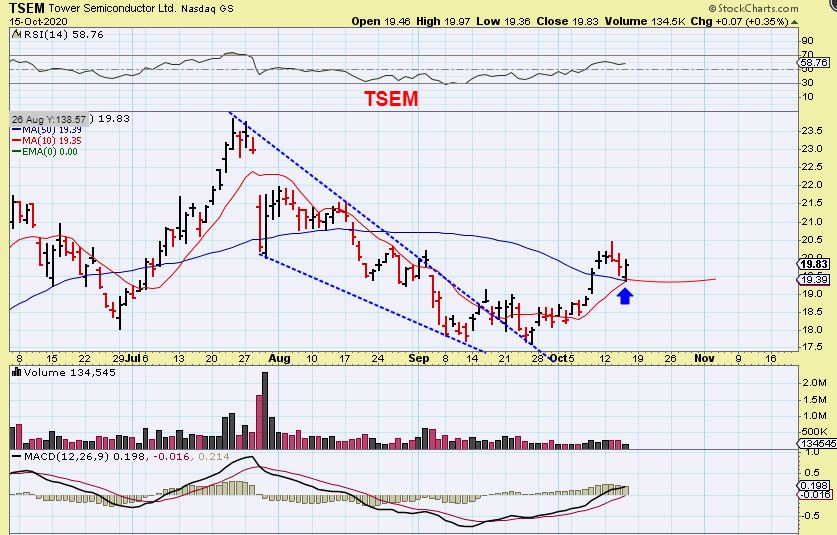The image size is (837, 535).
Task: Click the Volume 134,545 panel label
Action: (x=69, y=373)
